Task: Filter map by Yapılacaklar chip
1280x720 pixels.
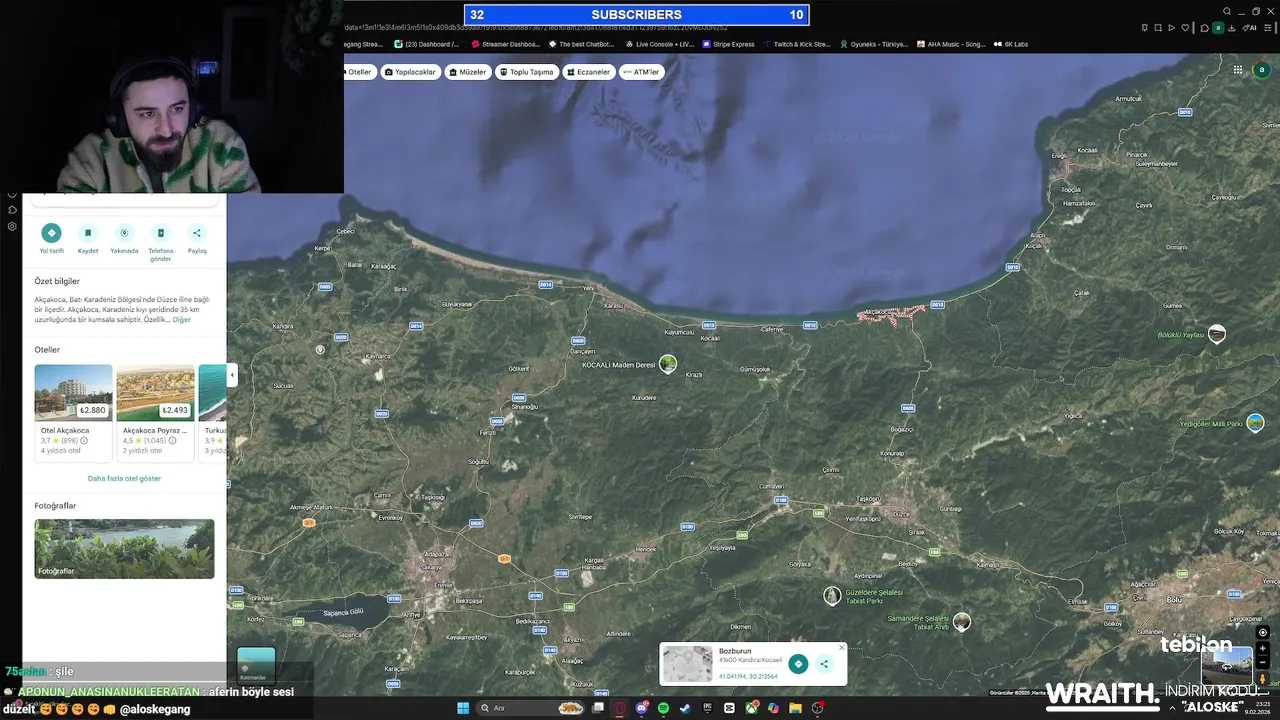Action: click(410, 72)
